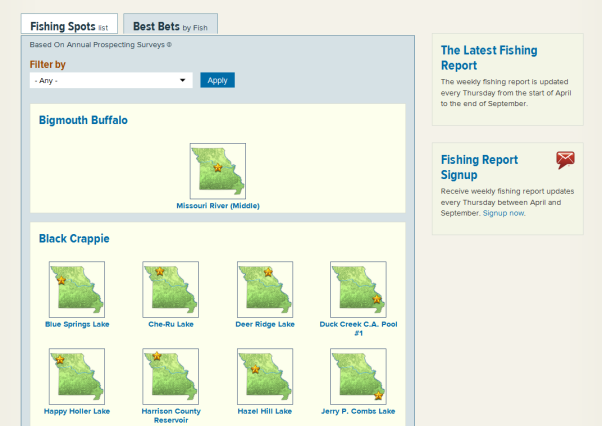This screenshot has height=426, width=602.
Task: Click the Signup now link
Action: pyautogui.click(x=504, y=213)
